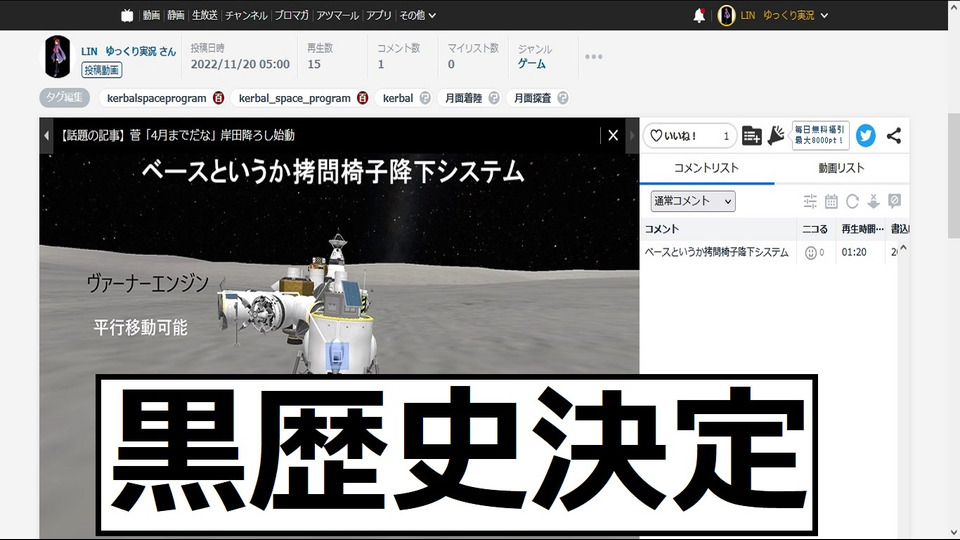Click the Niconico TV logo icon
Image resolution: width=960 pixels, height=540 pixels.
[x=127, y=15]
